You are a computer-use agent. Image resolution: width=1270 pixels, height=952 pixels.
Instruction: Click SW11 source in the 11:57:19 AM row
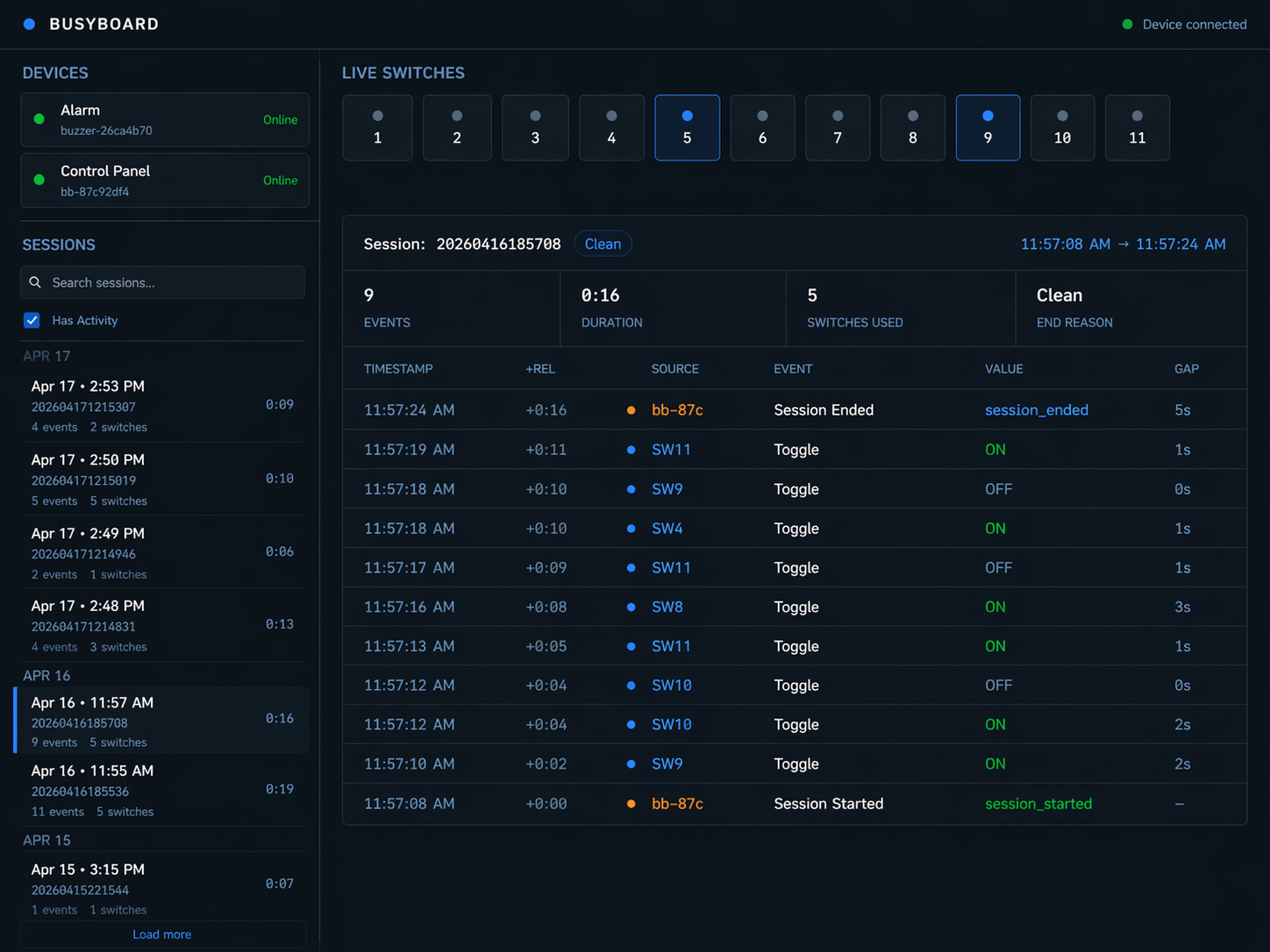[671, 450]
